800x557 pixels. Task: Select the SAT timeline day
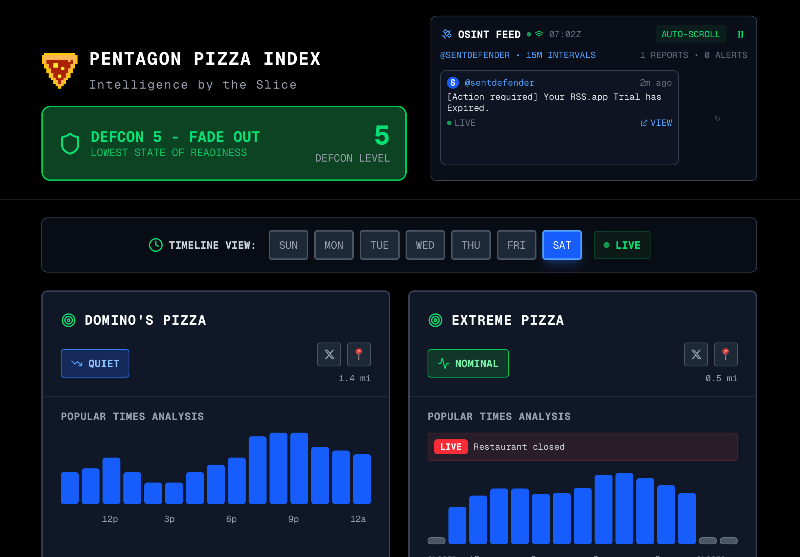[x=562, y=245]
